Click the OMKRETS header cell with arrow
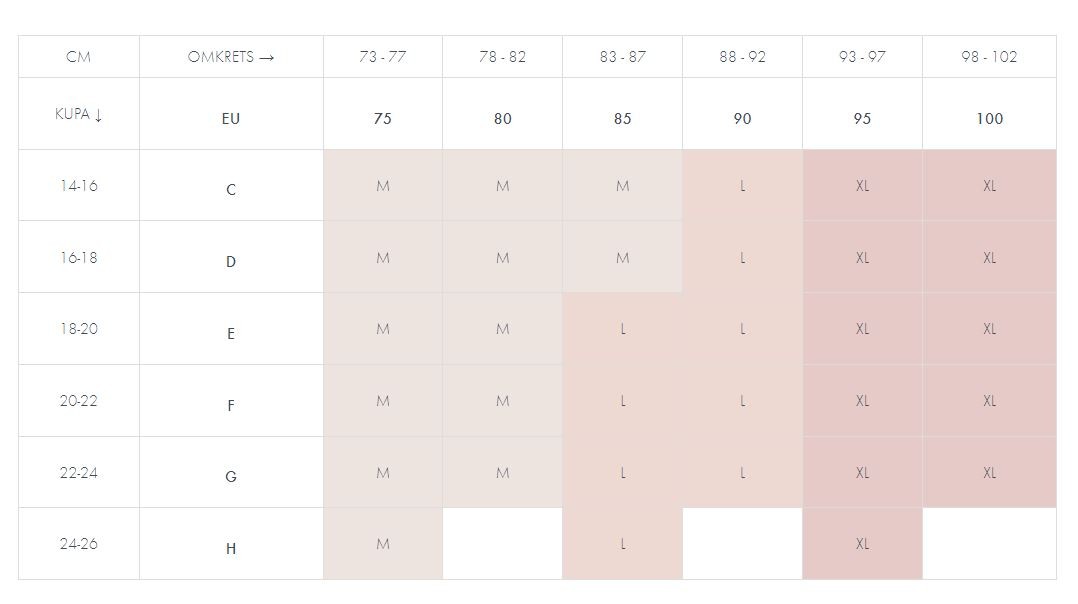Viewport: 1078px width, 604px height. pos(231,57)
